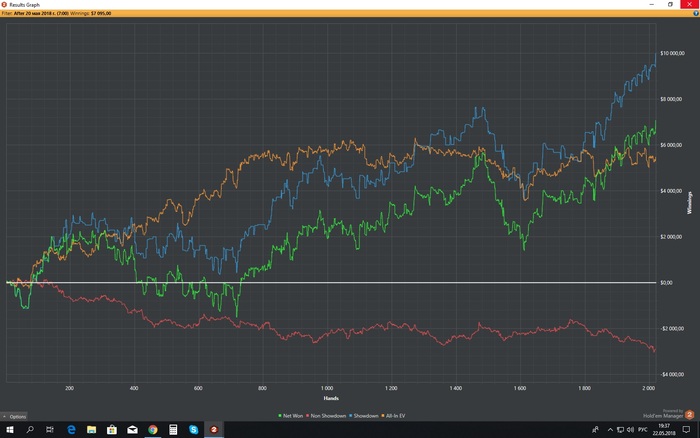The height and width of the screenshot is (438, 700).
Task: Expand the Options panel
Action: (x=14, y=416)
